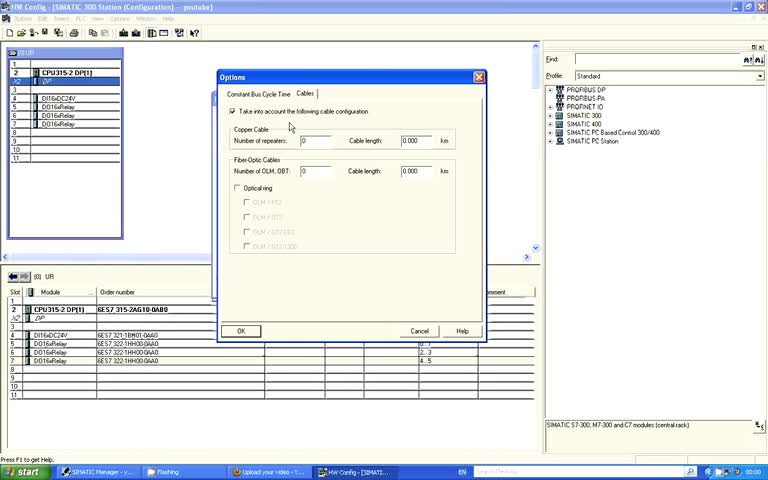Click the HW Config menu bar app icon
The image size is (768, 480).
pos(5,19)
